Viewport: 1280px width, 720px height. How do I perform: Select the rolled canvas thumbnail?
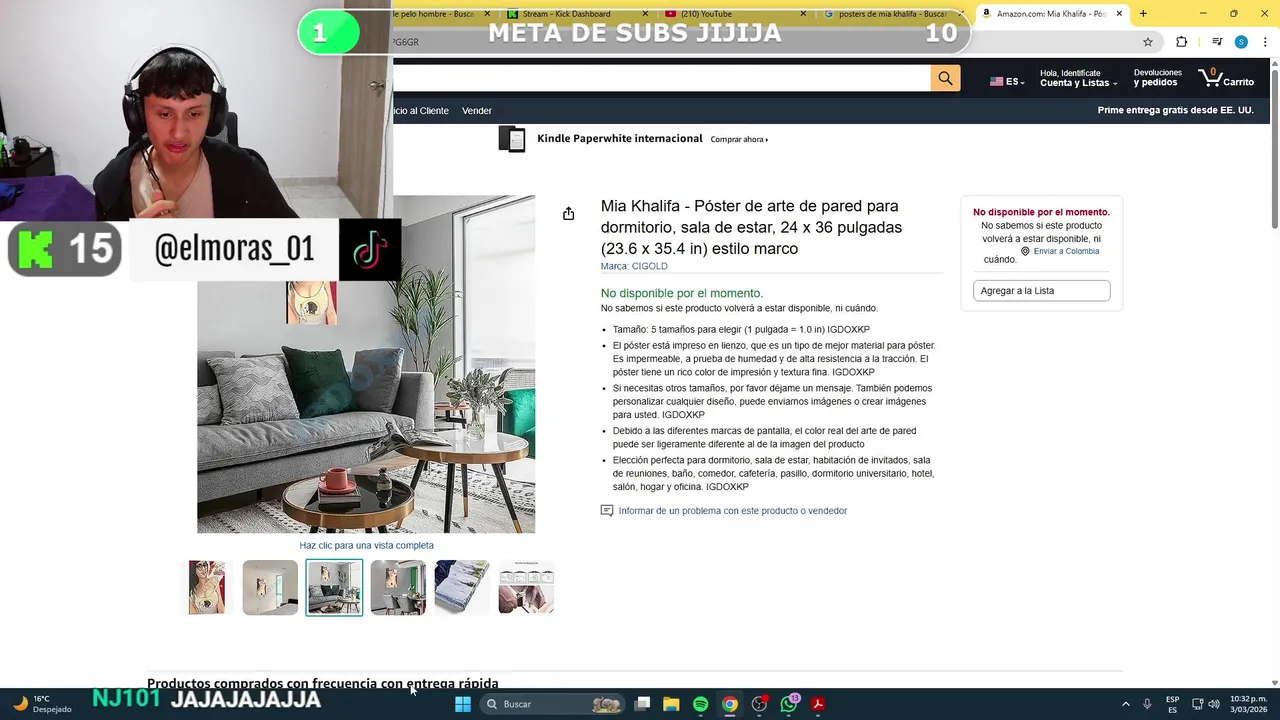coord(462,588)
